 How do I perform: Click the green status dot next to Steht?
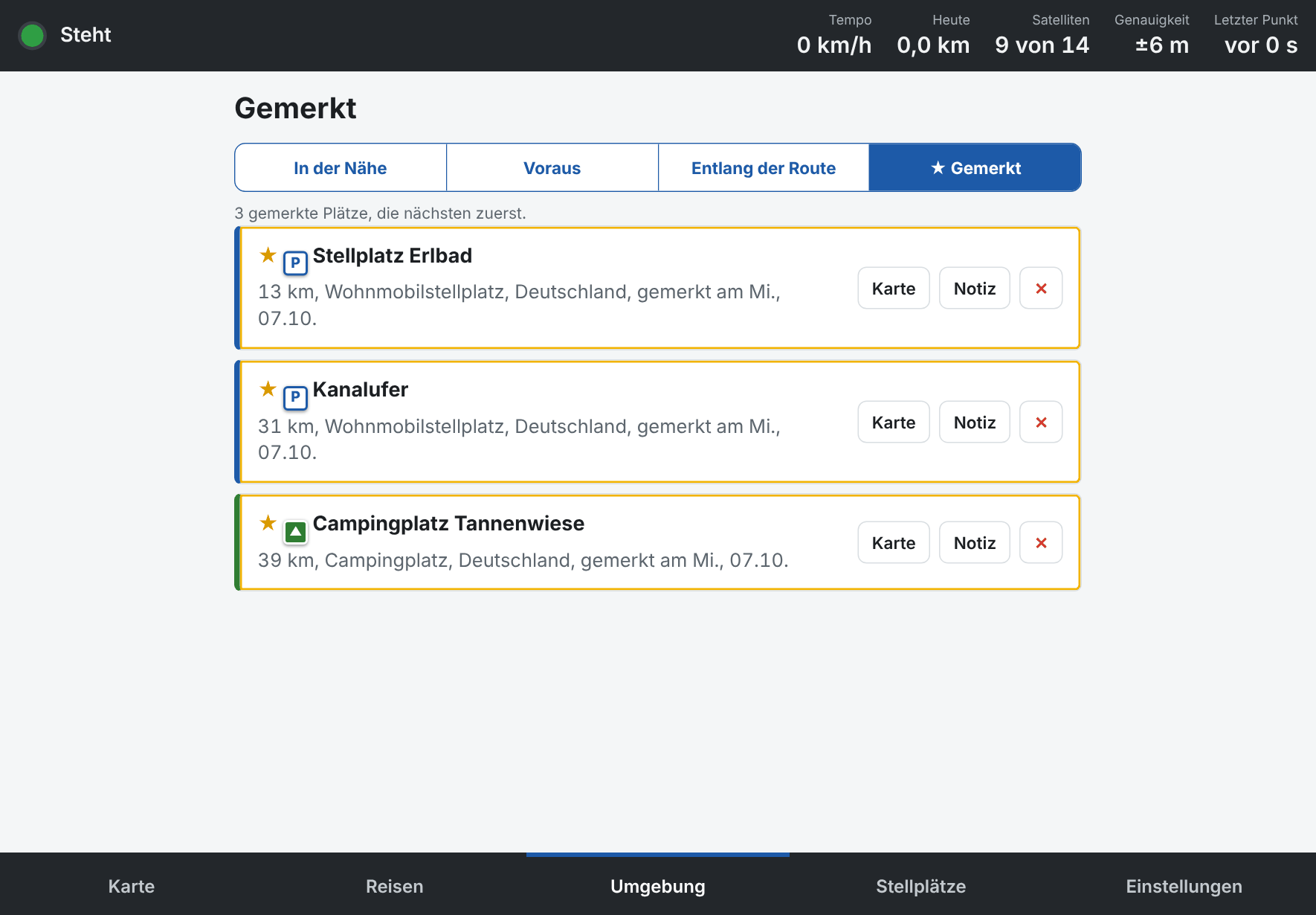tap(32, 35)
